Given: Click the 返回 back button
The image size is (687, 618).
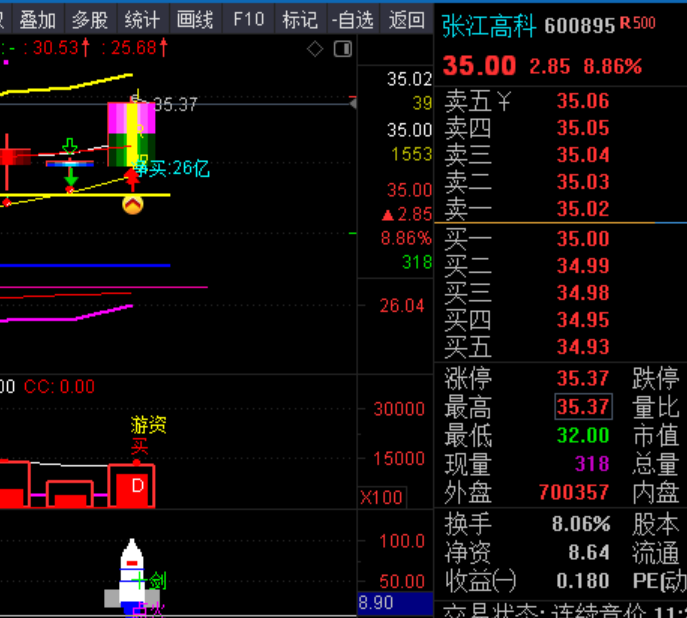Looking at the screenshot, I should pos(407,20).
